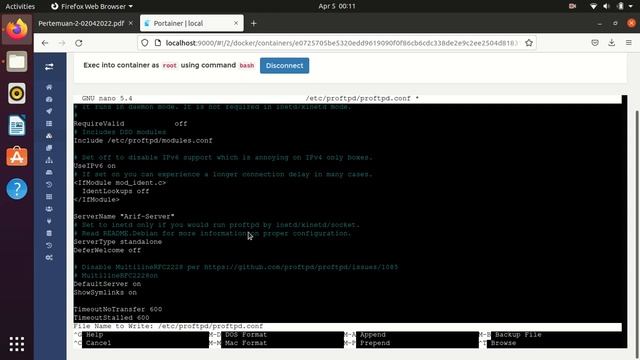Image resolution: width=640 pixels, height=360 pixels.
Task: Open Registries database icon in sidebar
Action: click(x=49, y=233)
